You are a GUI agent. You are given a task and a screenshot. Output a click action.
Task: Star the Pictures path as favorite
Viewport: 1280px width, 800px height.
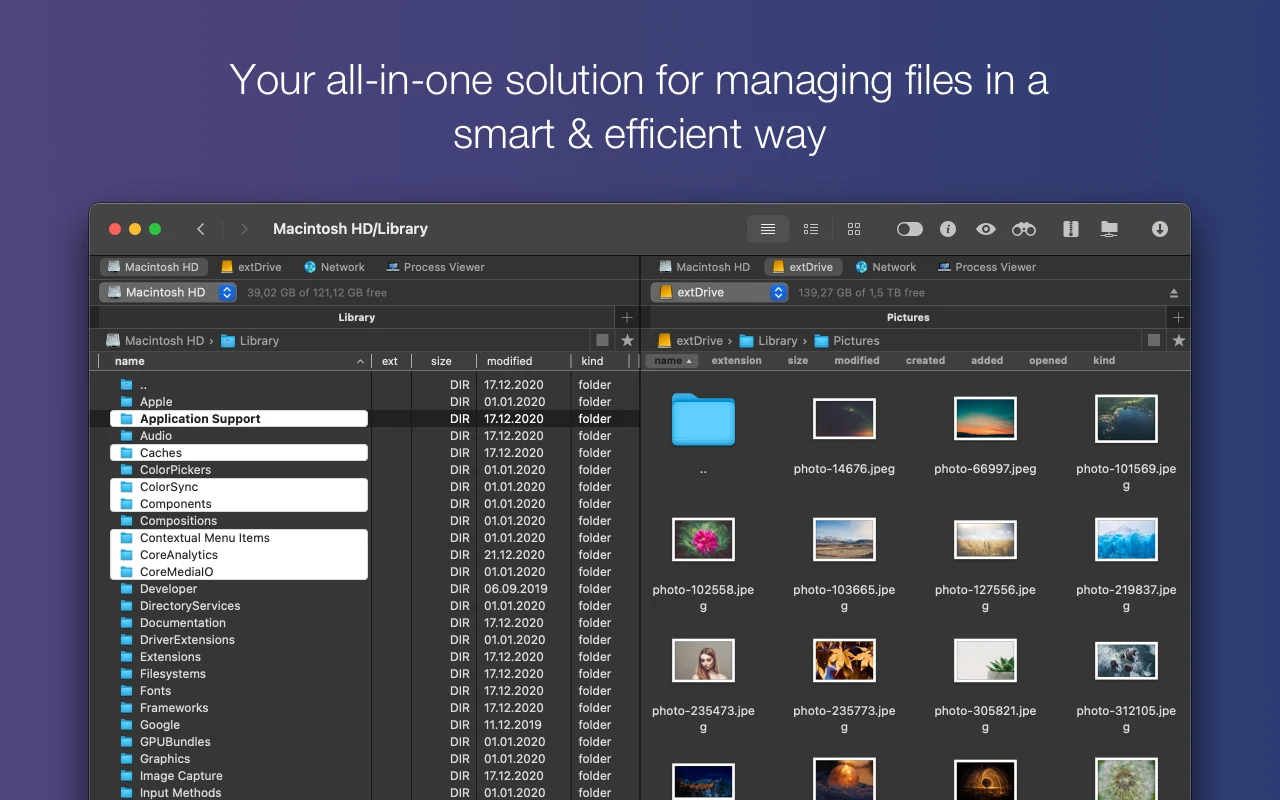click(1178, 340)
